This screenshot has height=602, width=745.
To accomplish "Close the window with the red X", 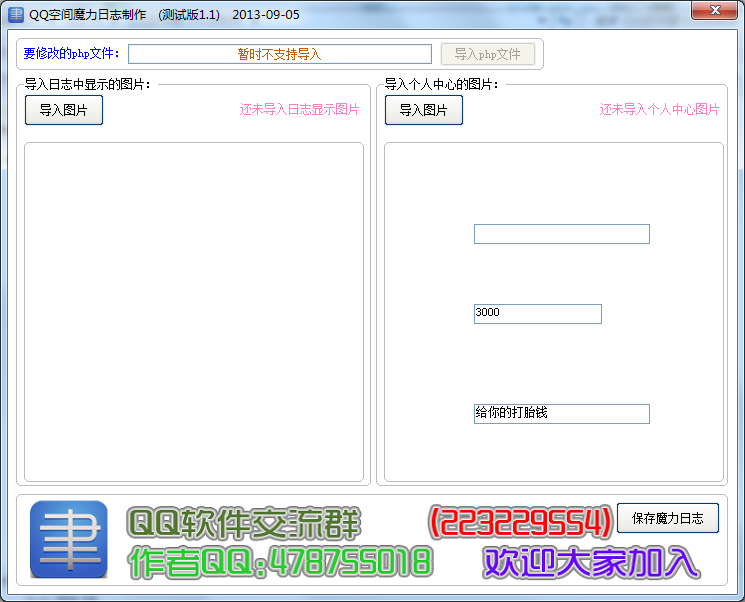I will click(713, 10).
